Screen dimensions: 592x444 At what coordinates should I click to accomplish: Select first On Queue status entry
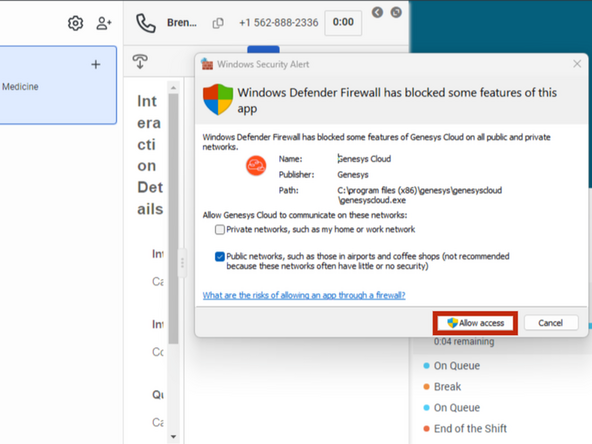point(457,366)
